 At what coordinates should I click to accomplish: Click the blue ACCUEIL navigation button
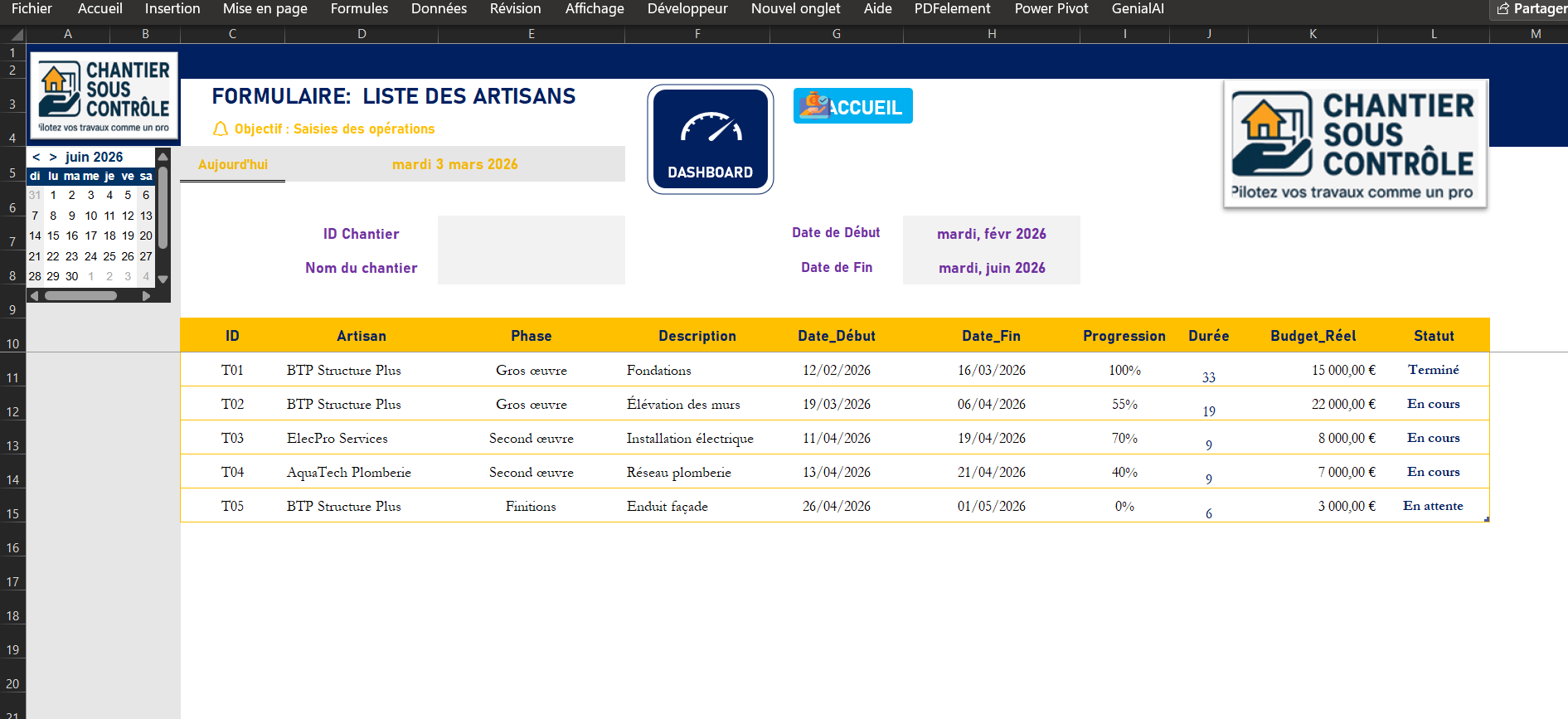852,106
